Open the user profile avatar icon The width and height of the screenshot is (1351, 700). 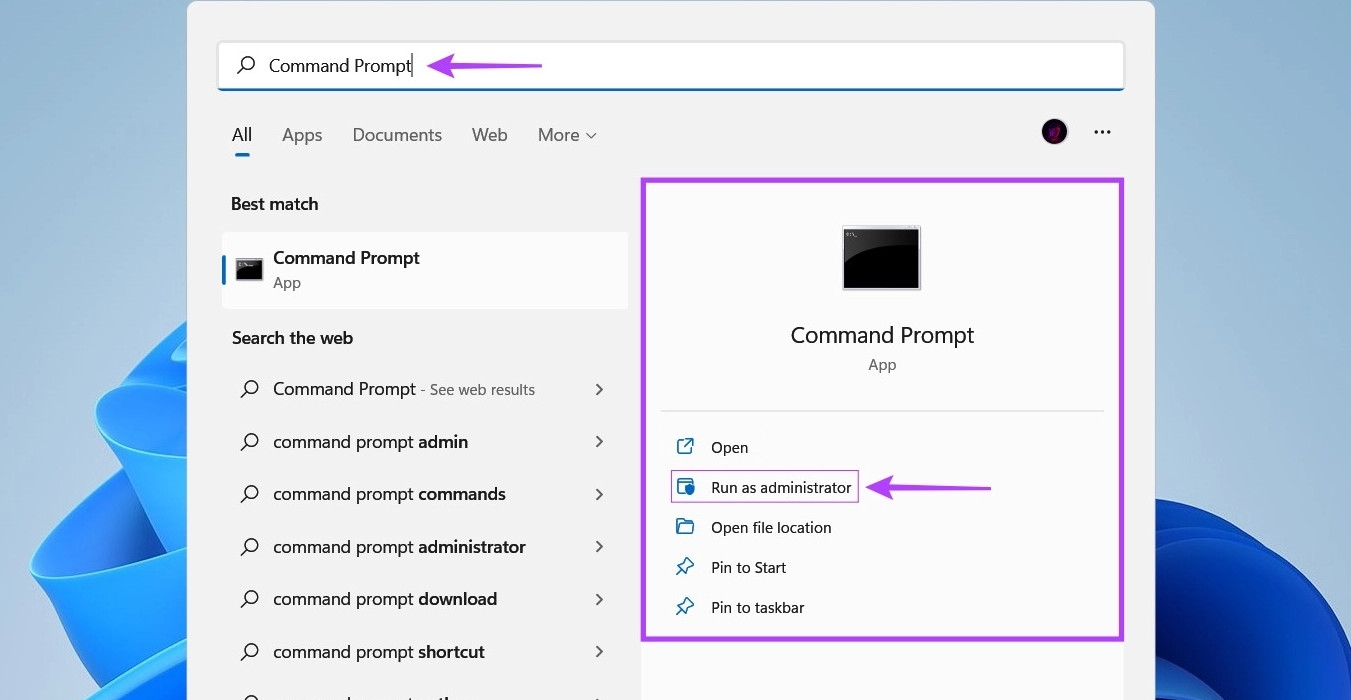(1054, 132)
